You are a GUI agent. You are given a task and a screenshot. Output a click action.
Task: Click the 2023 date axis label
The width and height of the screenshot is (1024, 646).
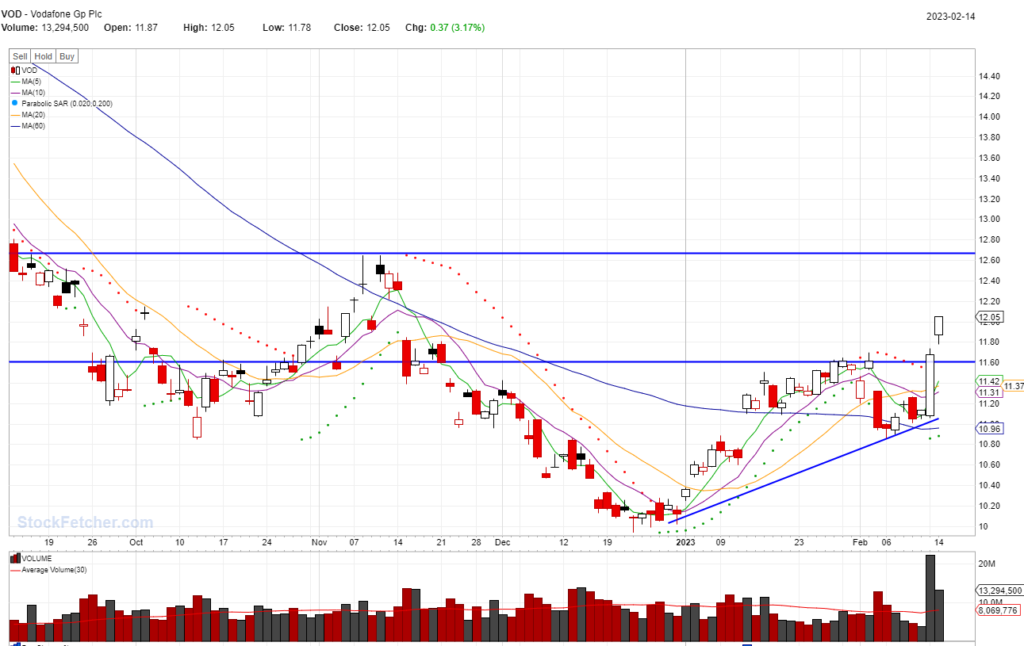685,542
